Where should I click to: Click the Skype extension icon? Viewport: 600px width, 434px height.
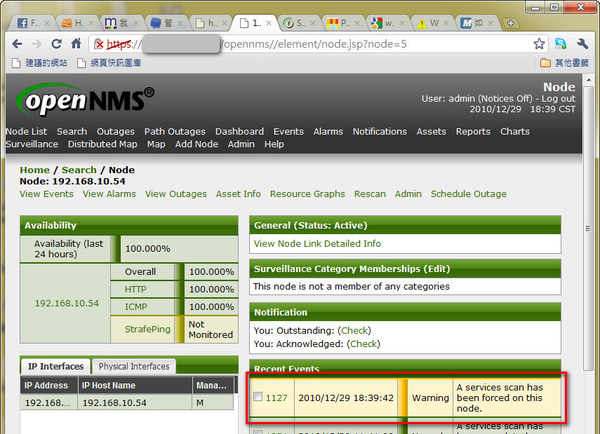click(x=561, y=44)
